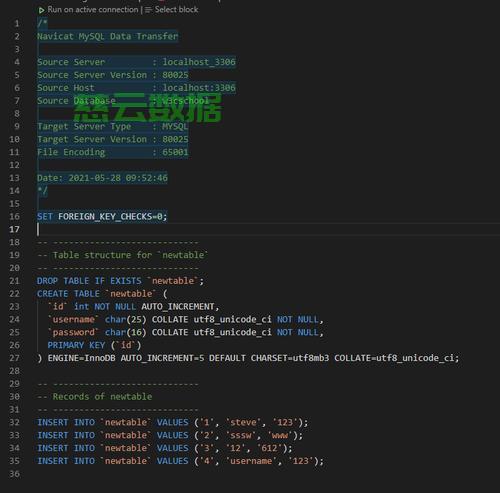
Task: Place cursor on SET FOREIGN_KEY_CHECKS=0 line
Action: [x=102, y=217]
